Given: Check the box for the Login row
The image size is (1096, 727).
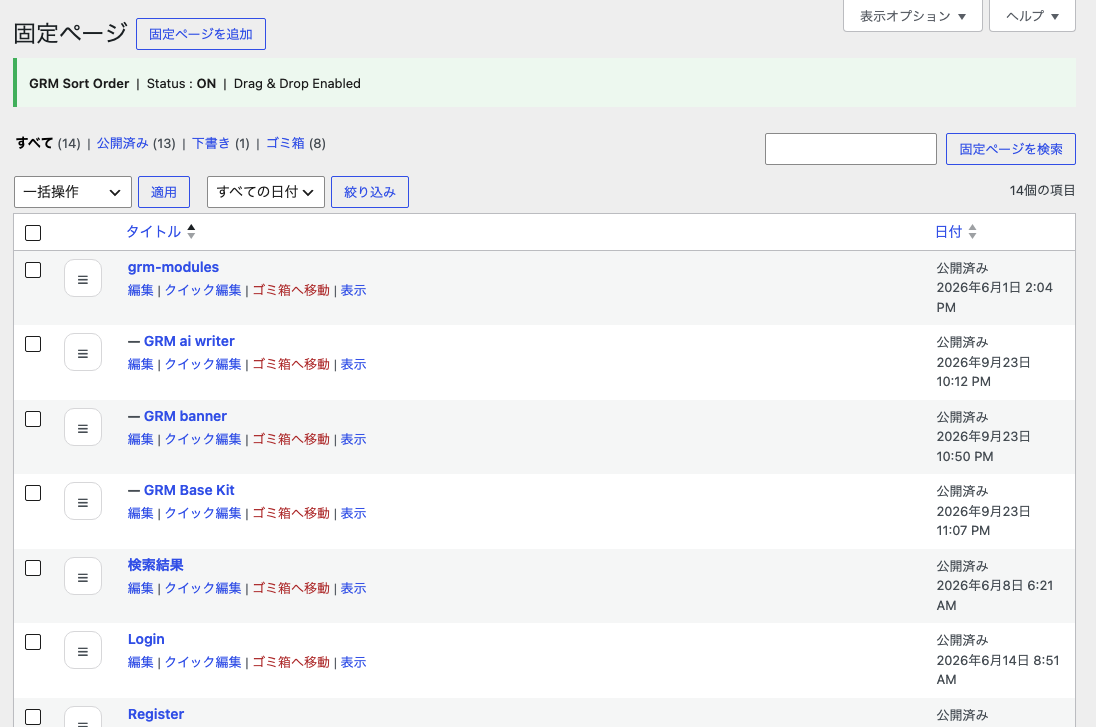Looking at the screenshot, I should [x=33, y=642].
